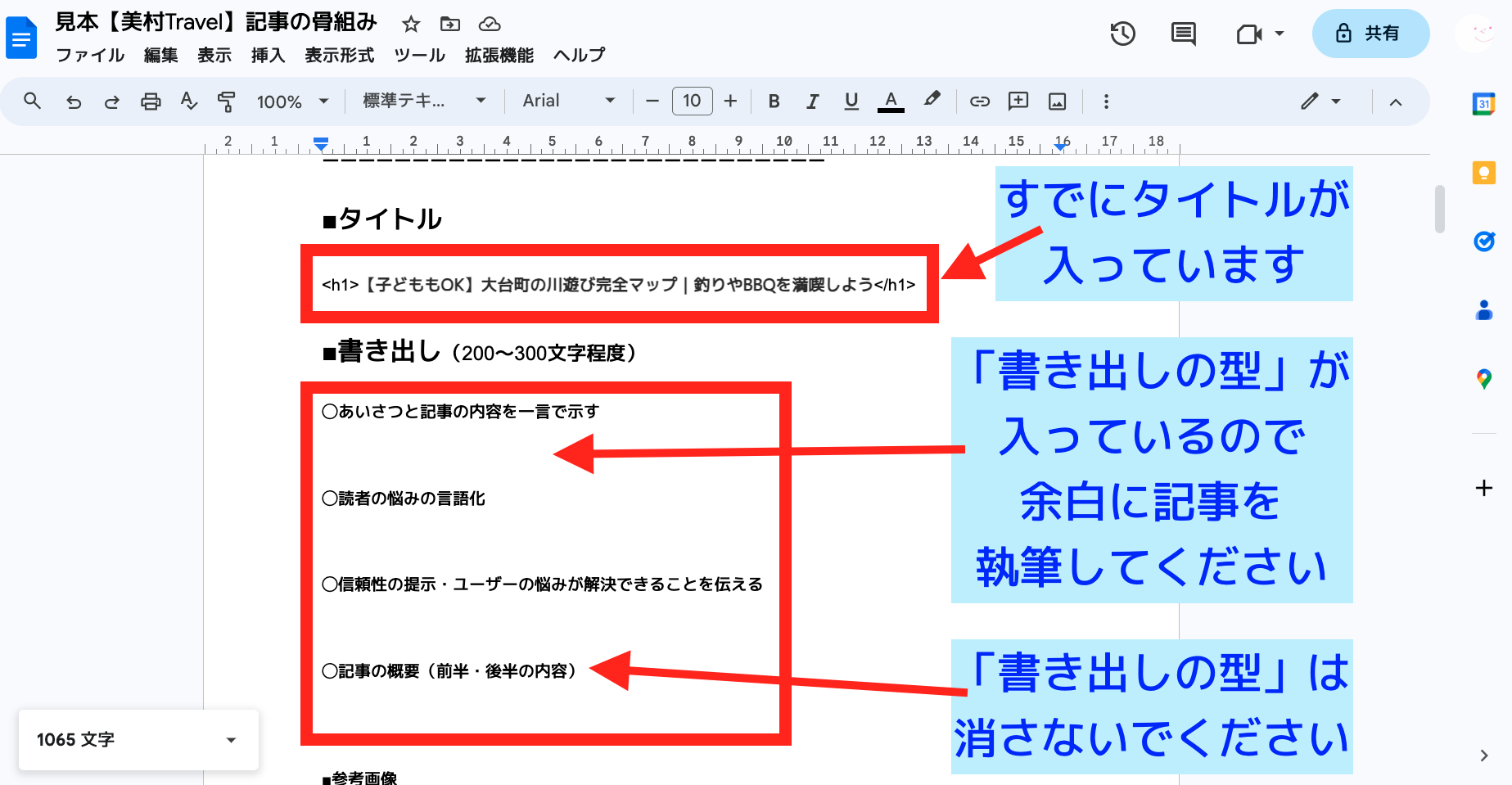Image resolution: width=1512 pixels, height=785 pixels.
Task: Open the zoom 100% dropdown
Action: coord(292,102)
